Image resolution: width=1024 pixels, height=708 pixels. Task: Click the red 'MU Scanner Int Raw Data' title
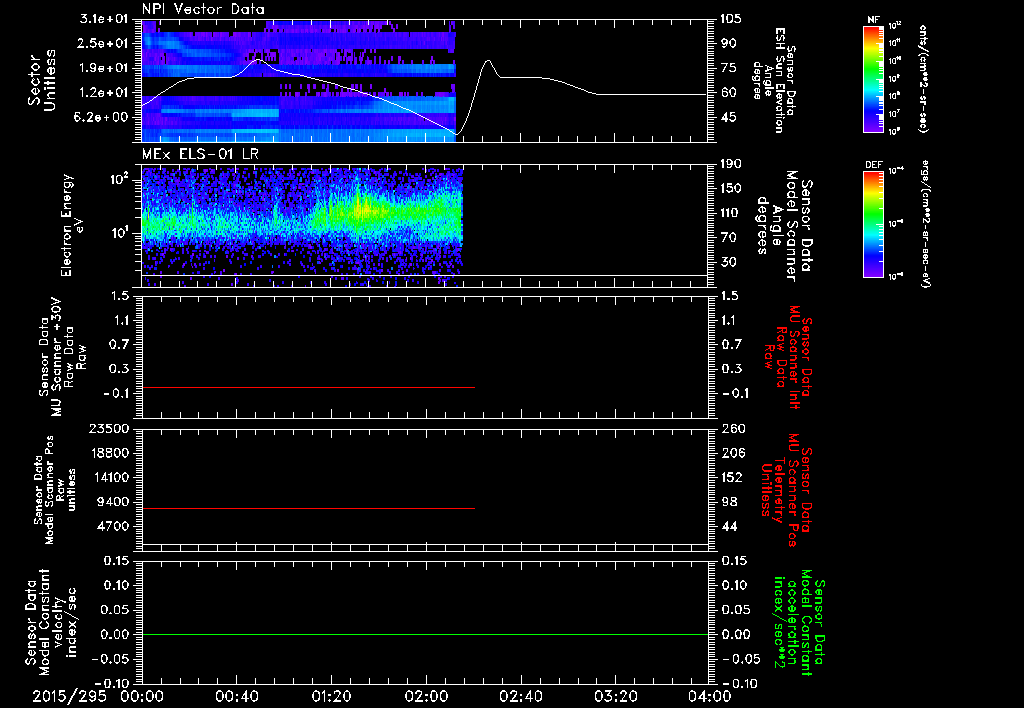coord(786,358)
